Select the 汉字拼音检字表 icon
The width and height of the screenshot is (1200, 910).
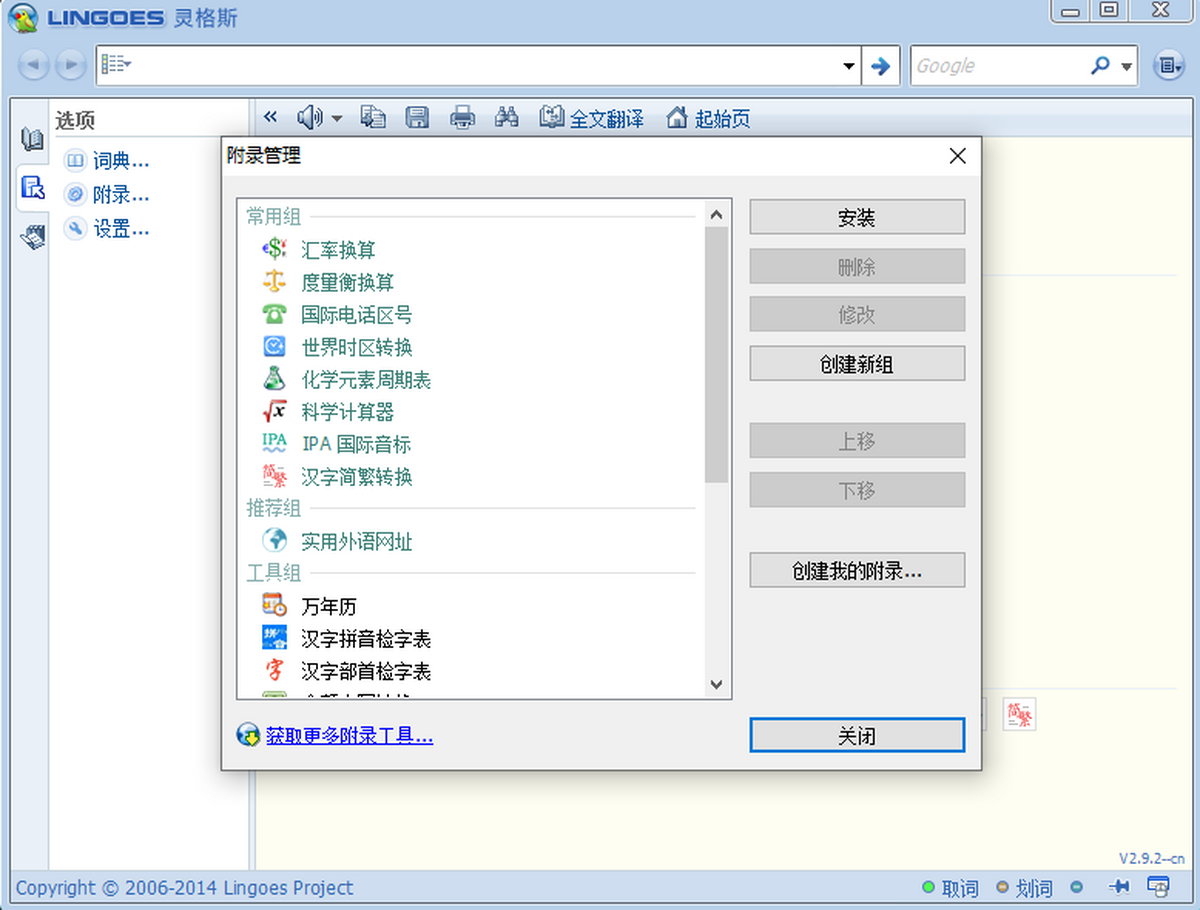(274, 638)
